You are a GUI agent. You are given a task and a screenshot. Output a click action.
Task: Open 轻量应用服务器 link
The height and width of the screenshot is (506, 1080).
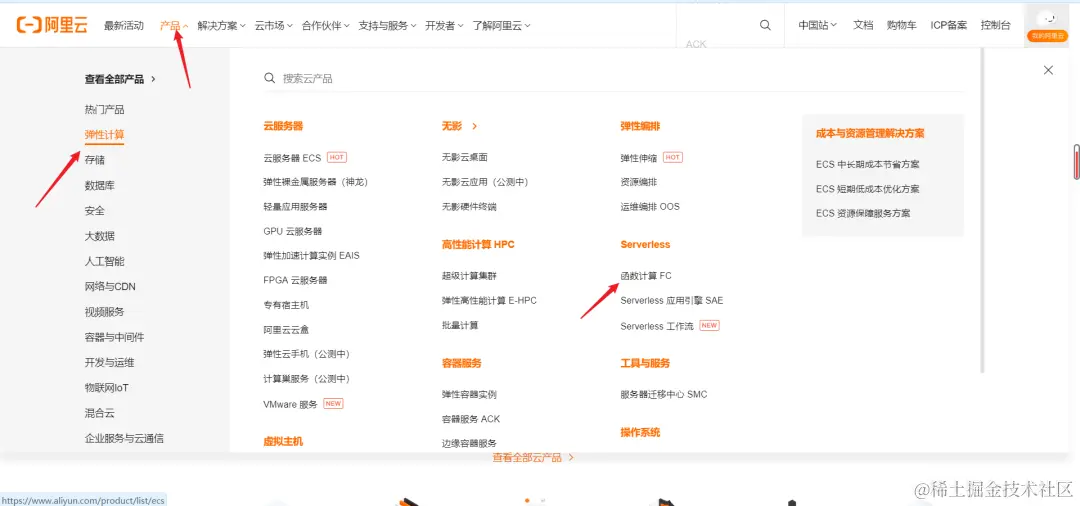(x=295, y=207)
